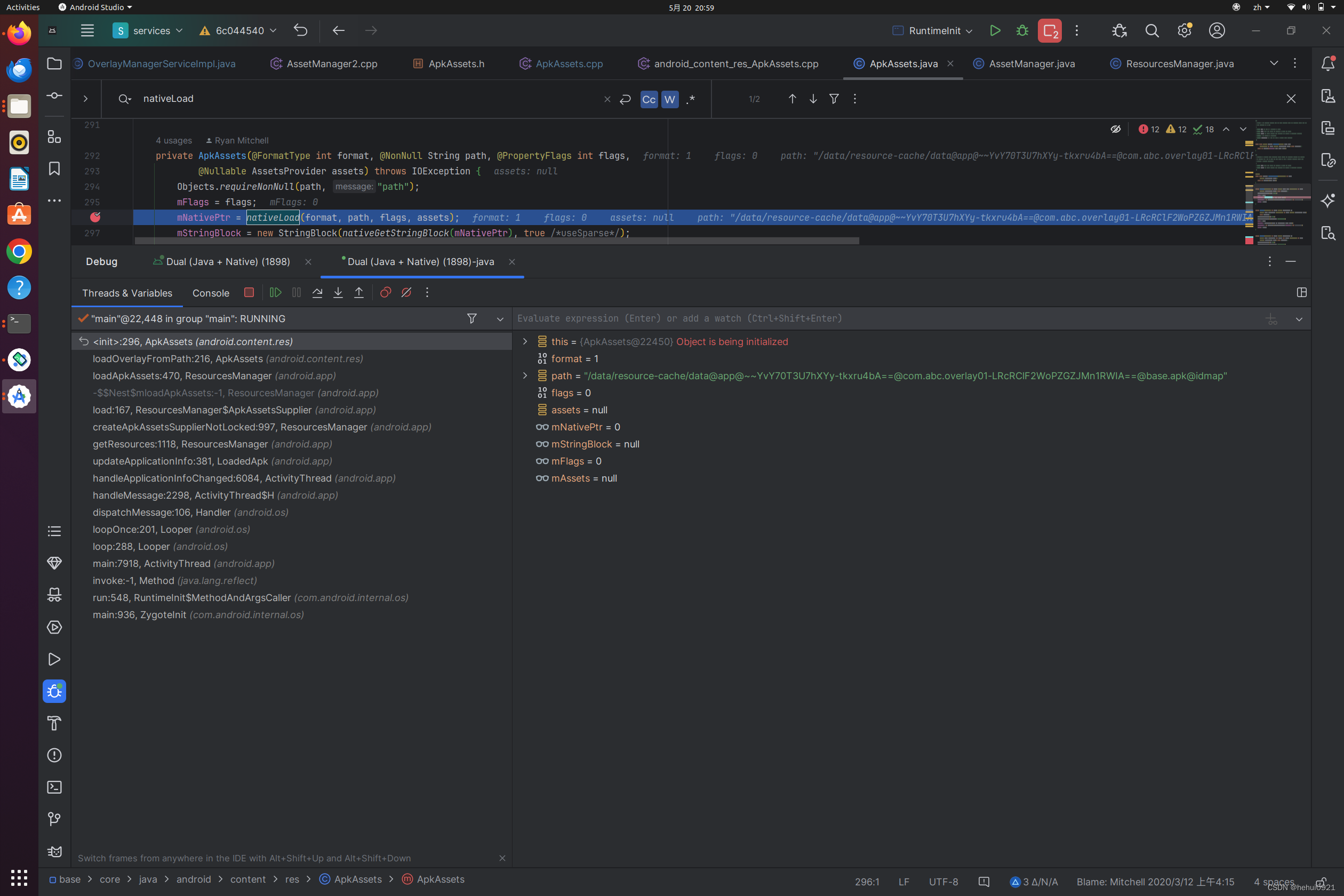Screen dimensions: 1344x896
Task: Open services project dropdown
Action: tap(148, 30)
